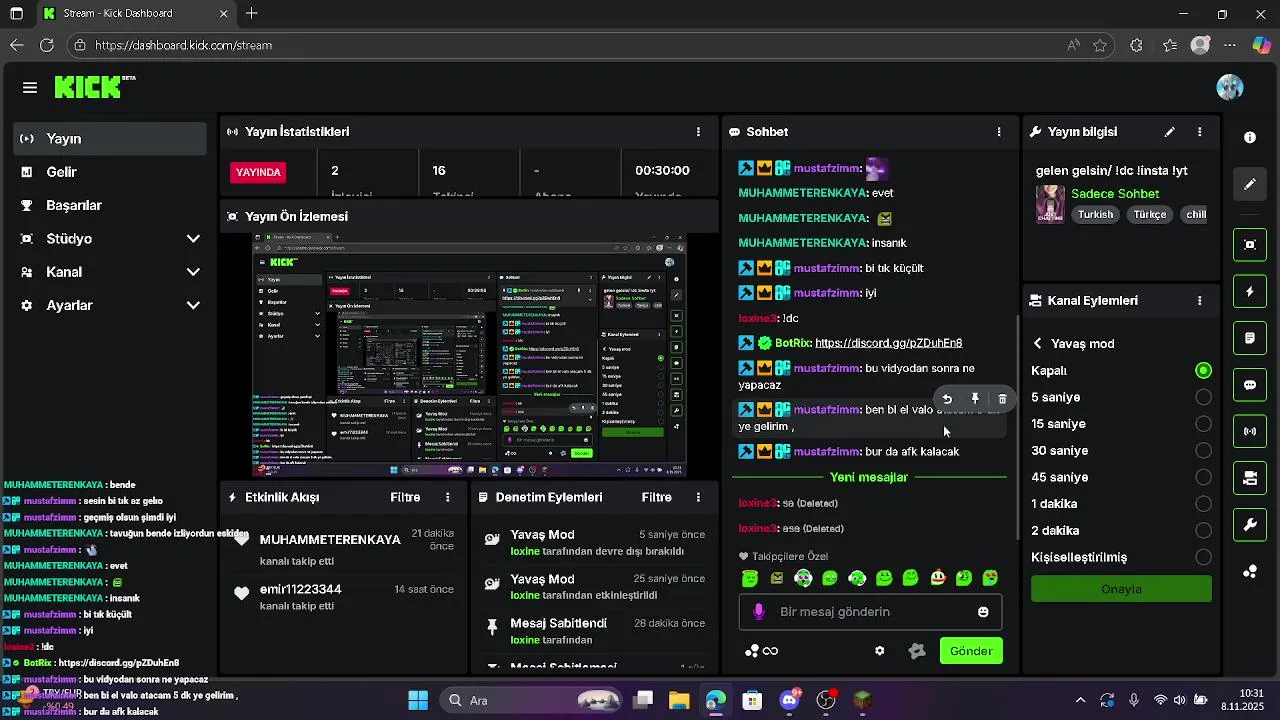
Task: Reload the page with browser refresh button
Action: 46,45
